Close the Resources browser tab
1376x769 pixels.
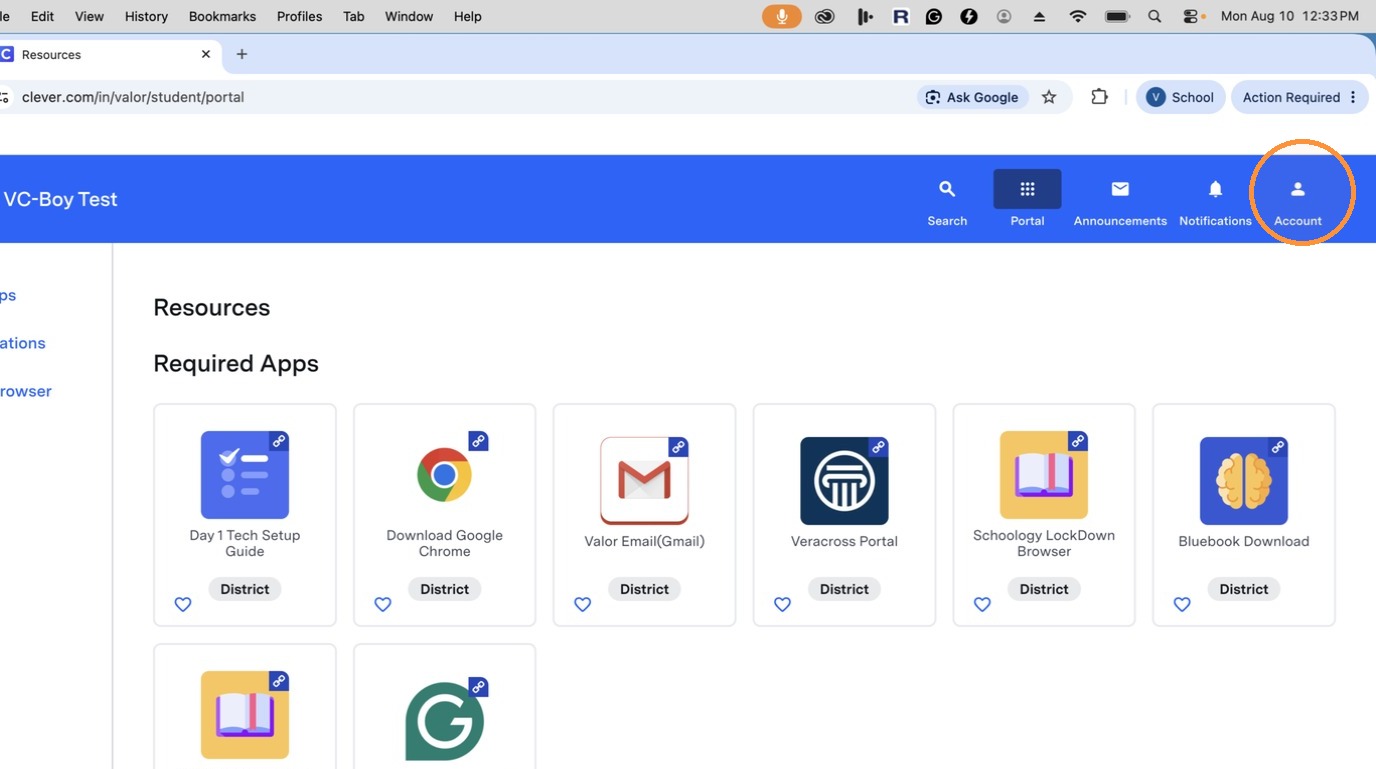point(206,54)
